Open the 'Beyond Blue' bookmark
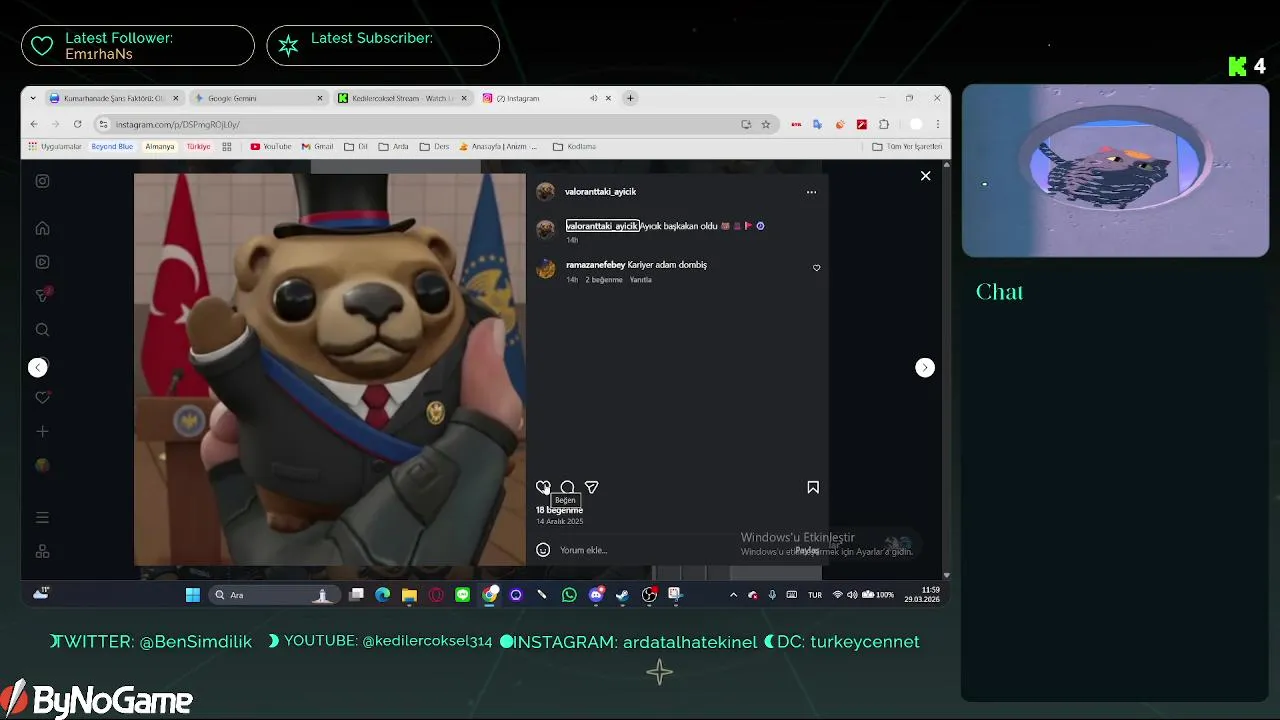 tap(112, 147)
